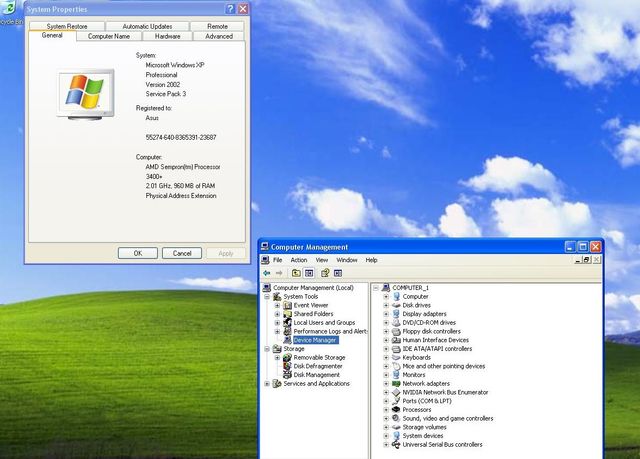Viewport: 640px width, 459px height.
Task: Click the last toolbar icon in Computer Management
Action: click(338, 273)
